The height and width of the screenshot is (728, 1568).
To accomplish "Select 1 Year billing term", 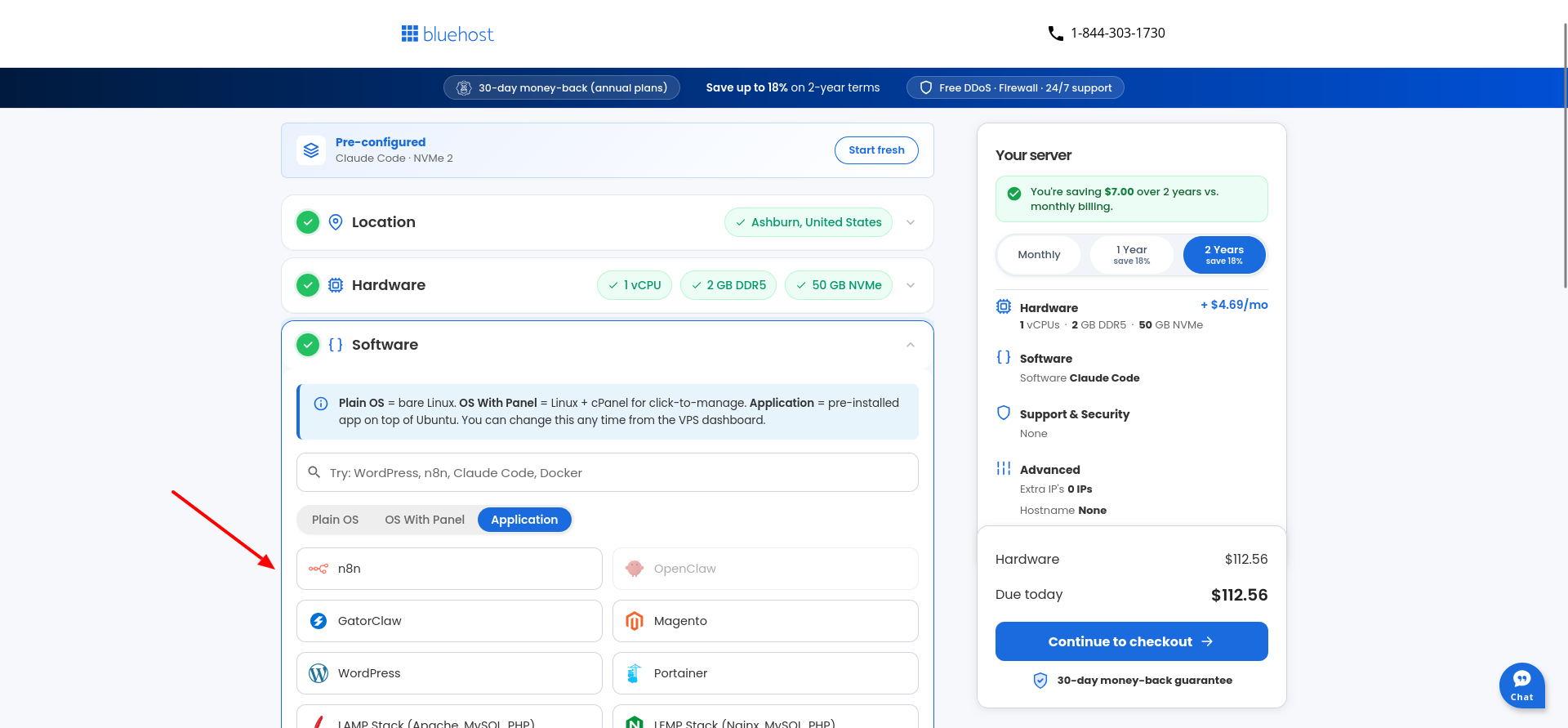I will (x=1131, y=255).
